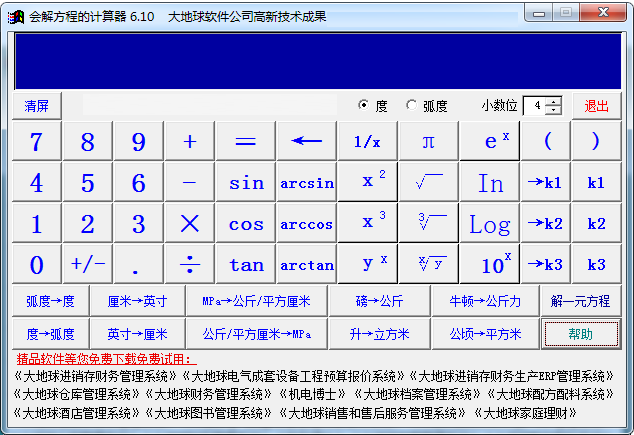Image resolution: width=634 pixels, height=435 pixels.
Task: Recall memory k1
Action: [597, 182]
